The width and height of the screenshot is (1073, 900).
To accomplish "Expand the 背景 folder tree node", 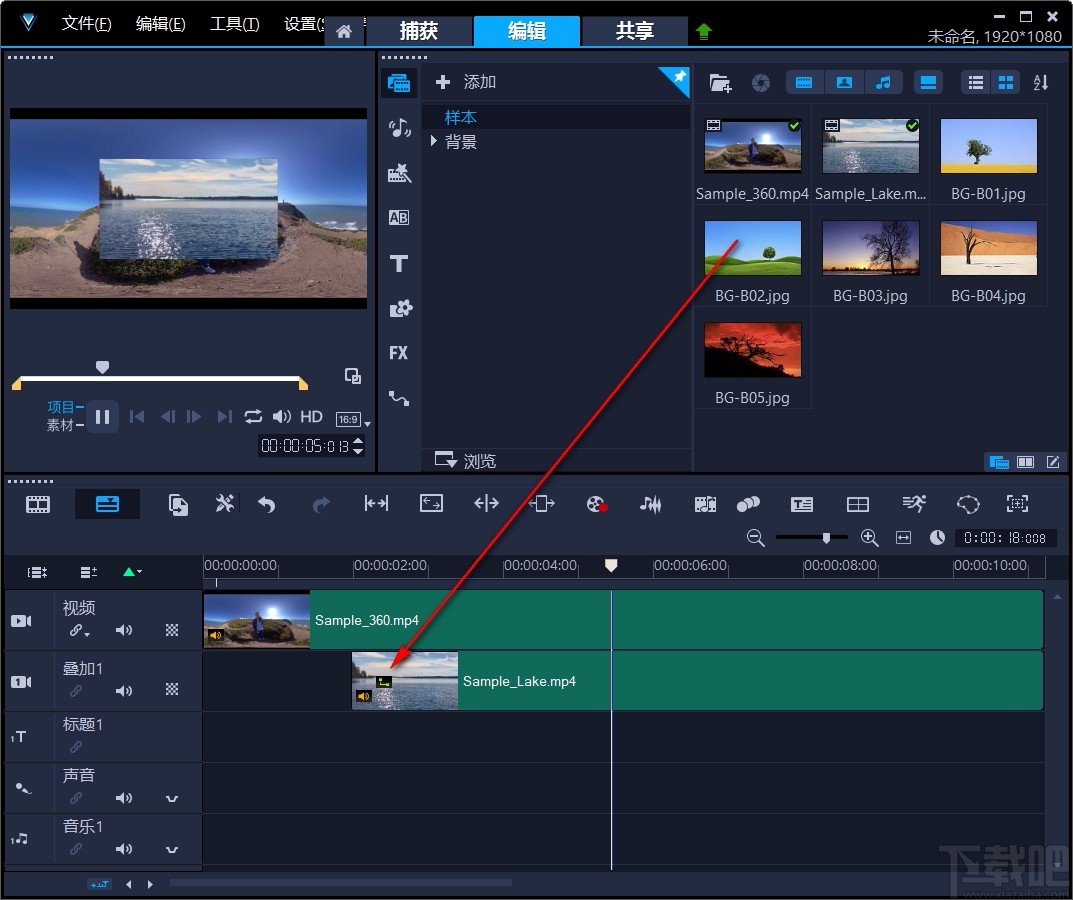I will coord(434,142).
